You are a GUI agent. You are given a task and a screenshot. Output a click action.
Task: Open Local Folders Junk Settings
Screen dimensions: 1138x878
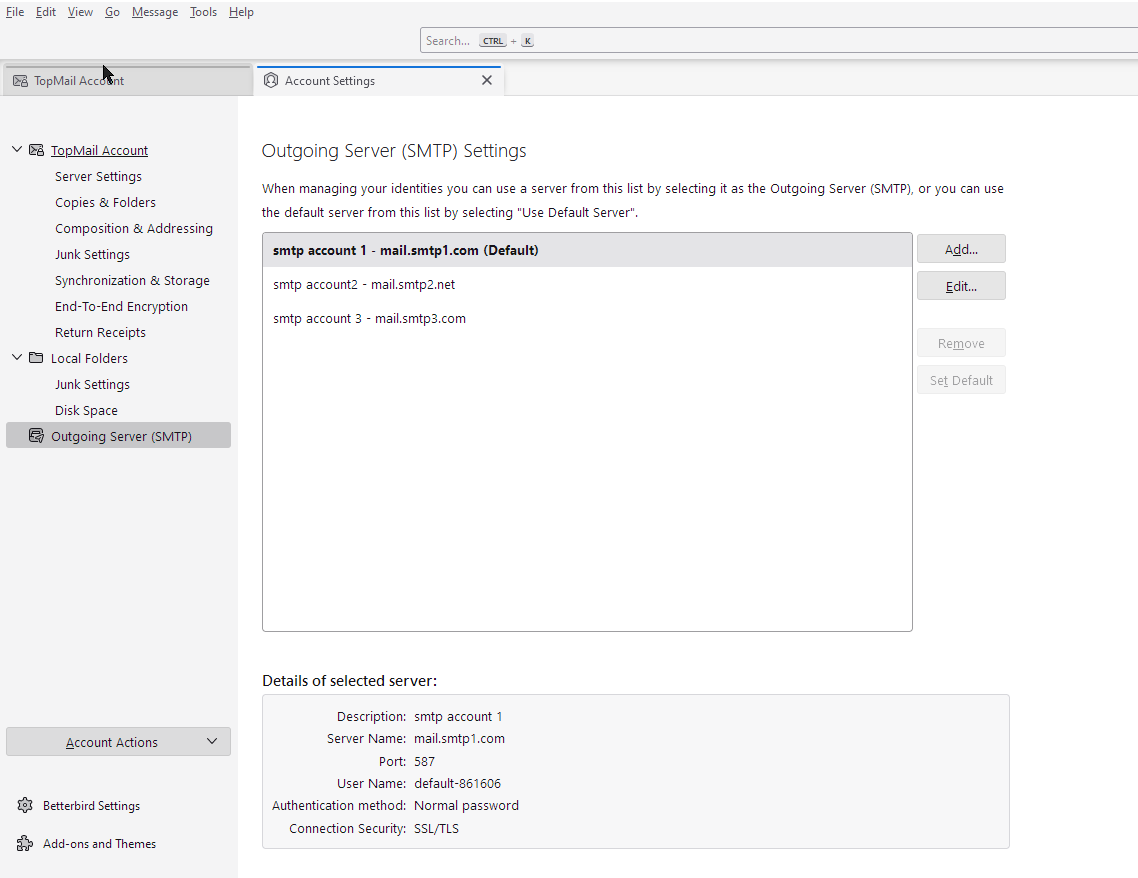[92, 385]
